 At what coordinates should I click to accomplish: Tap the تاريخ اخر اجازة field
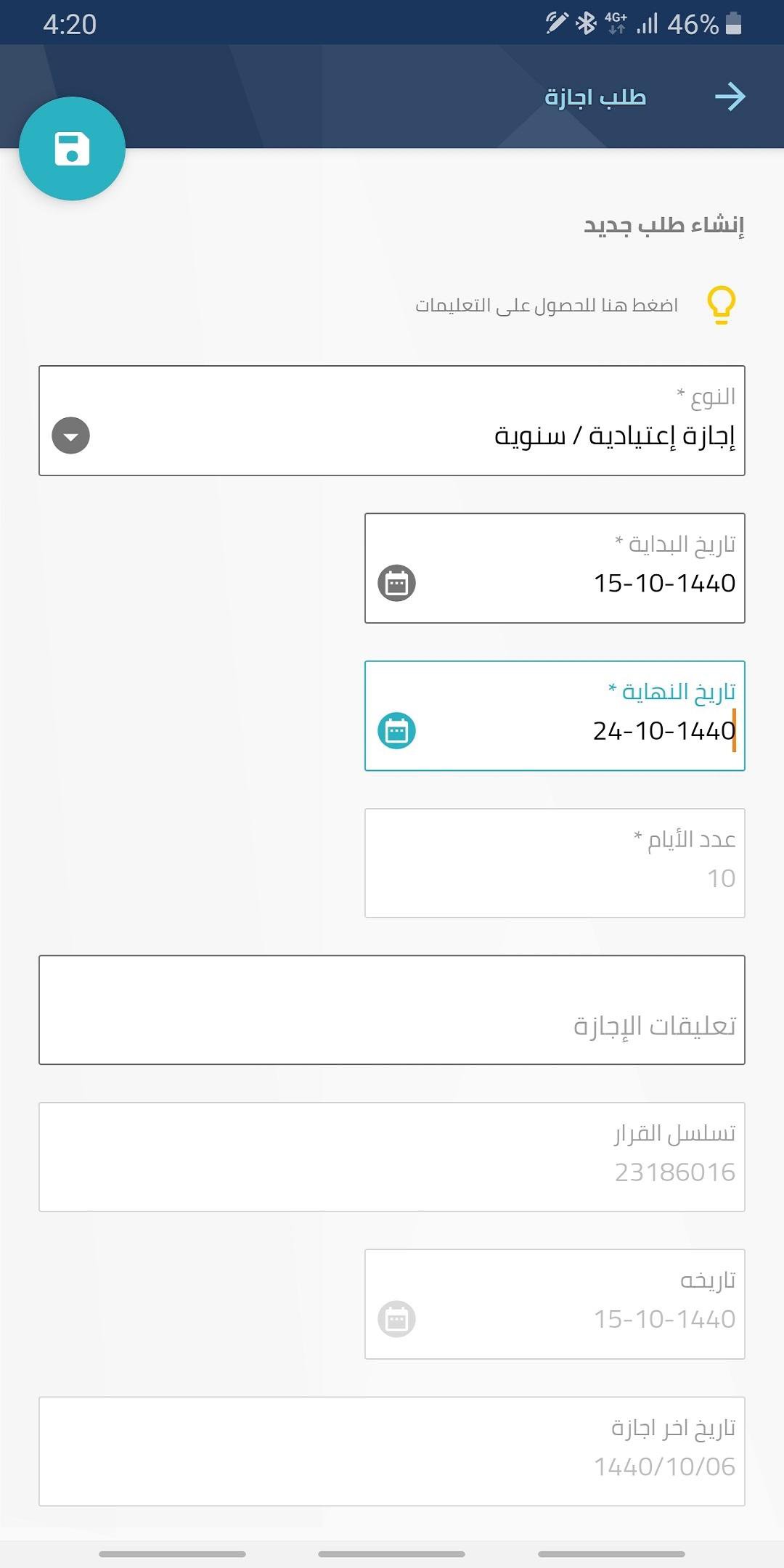pos(392,1452)
